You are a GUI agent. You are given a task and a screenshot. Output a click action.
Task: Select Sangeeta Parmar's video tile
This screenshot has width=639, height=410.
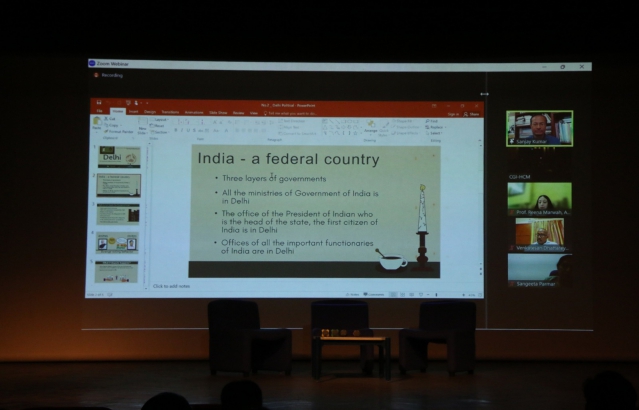click(540, 271)
